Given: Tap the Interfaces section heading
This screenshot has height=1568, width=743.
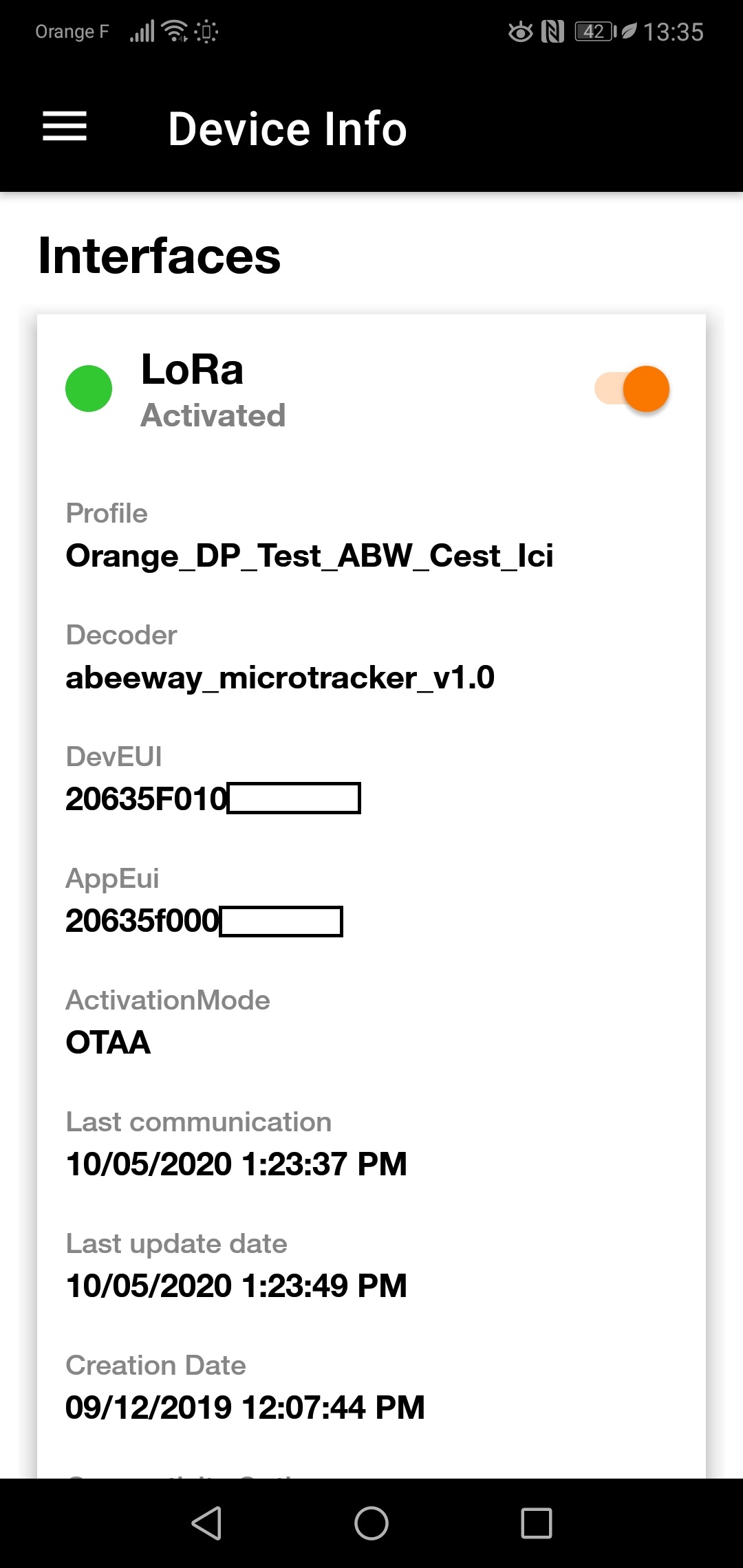Looking at the screenshot, I should pos(158,258).
